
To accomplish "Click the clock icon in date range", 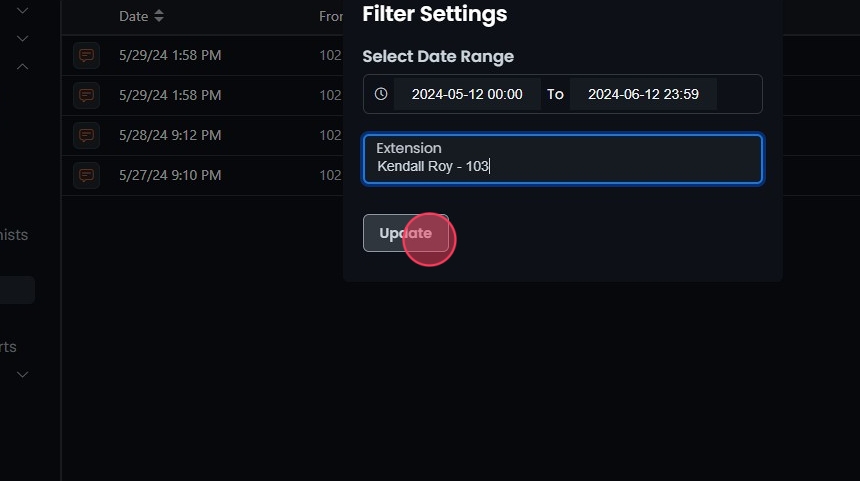I will (x=381, y=94).
